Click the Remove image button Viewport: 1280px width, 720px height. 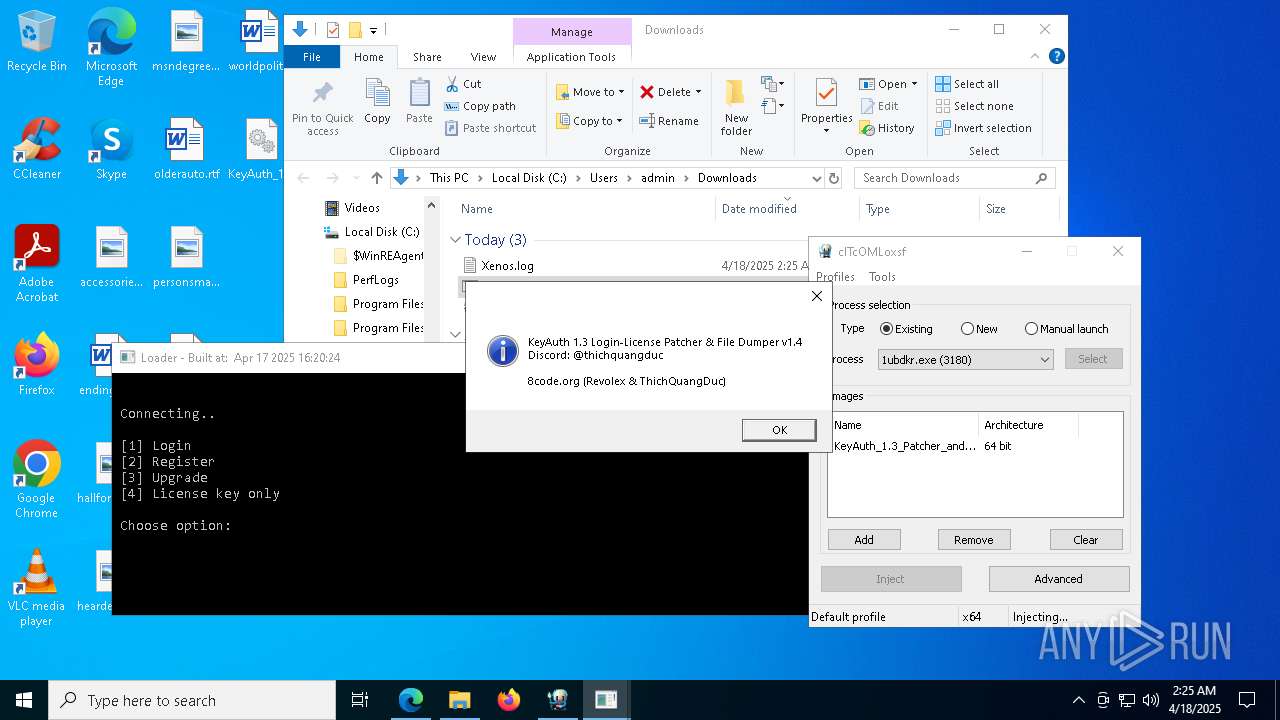[973, 540]
